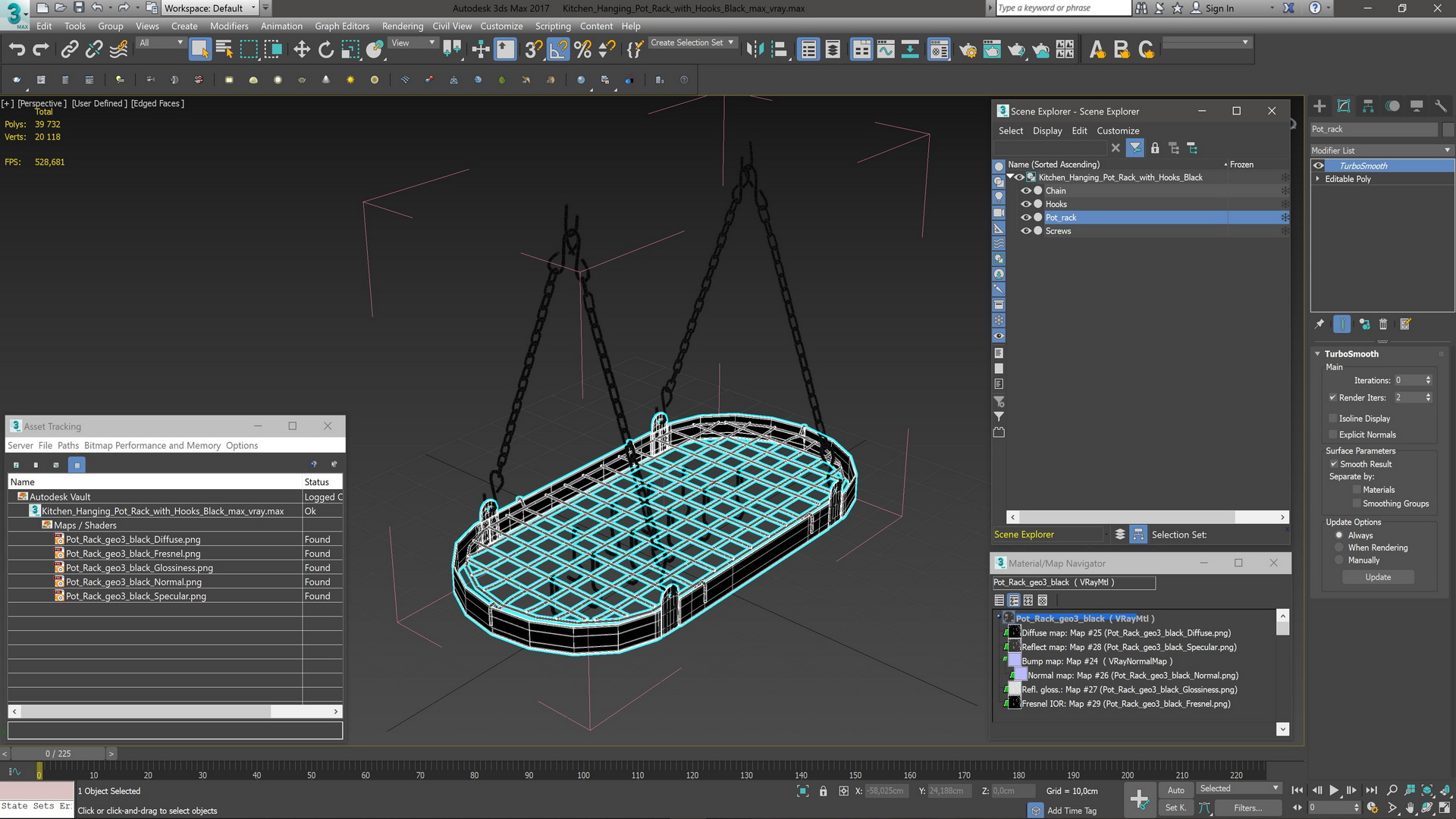Toggle TurboSmooth modifier eye icon
Screen dimensions: 1456x819
click(x=1319, y=166)
